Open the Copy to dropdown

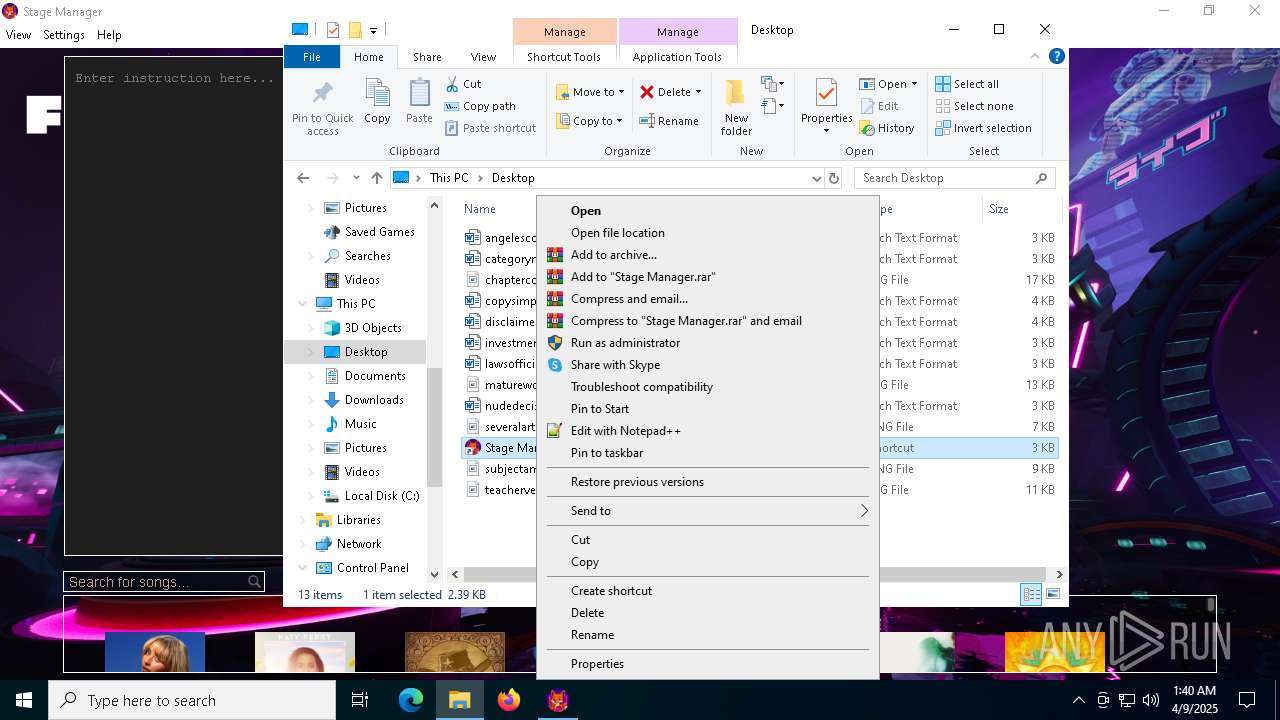coord(589,121)
